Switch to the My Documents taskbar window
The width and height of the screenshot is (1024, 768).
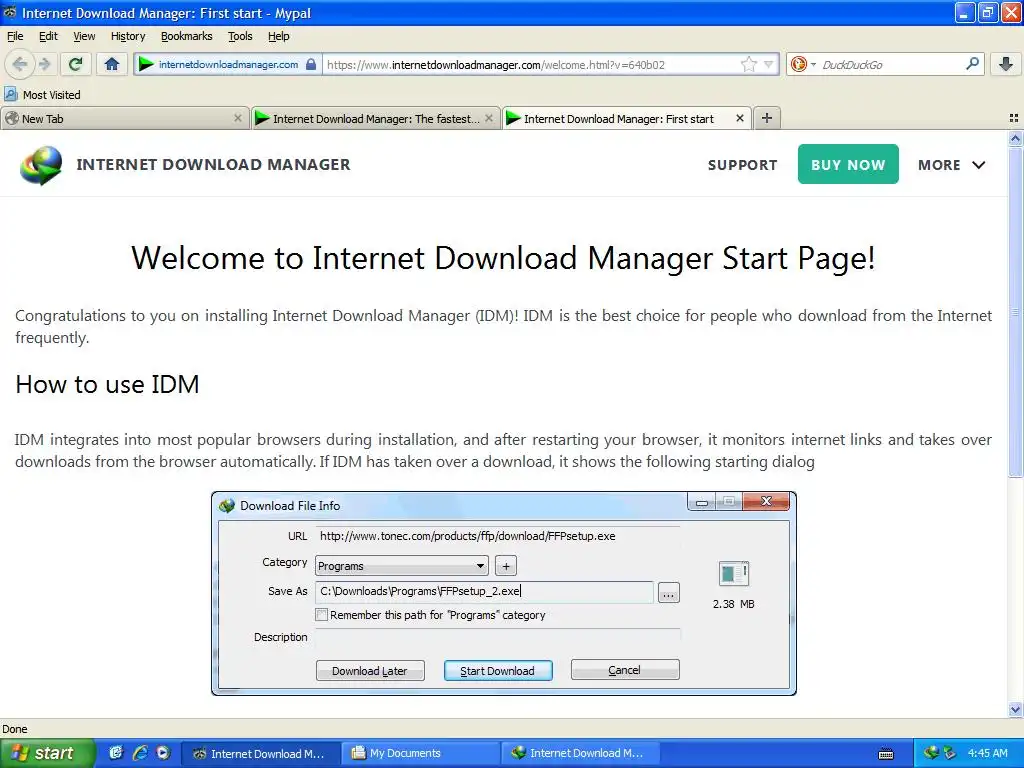421,754
